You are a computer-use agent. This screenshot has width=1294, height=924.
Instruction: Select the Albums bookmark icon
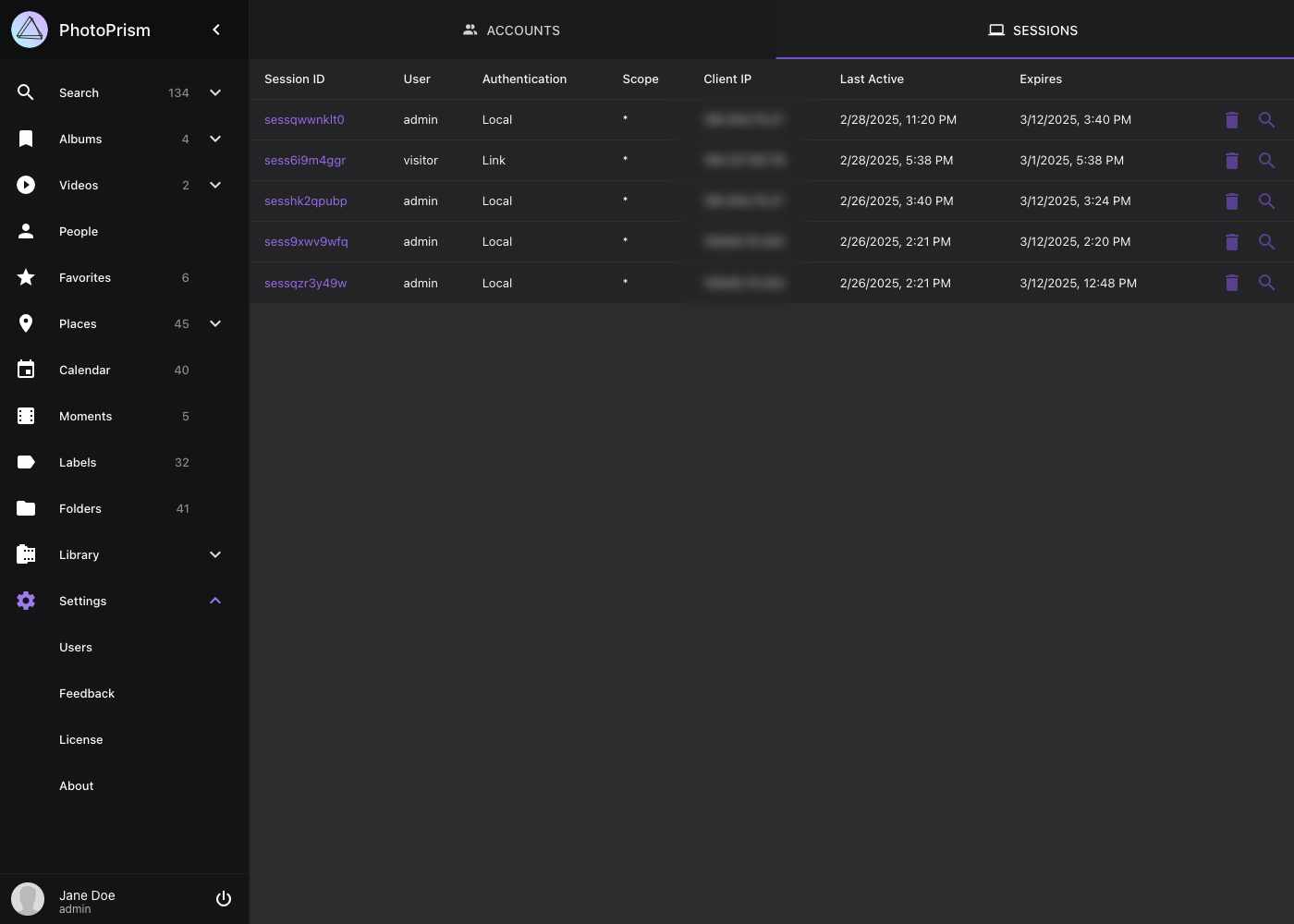click(x=26, y=139)
